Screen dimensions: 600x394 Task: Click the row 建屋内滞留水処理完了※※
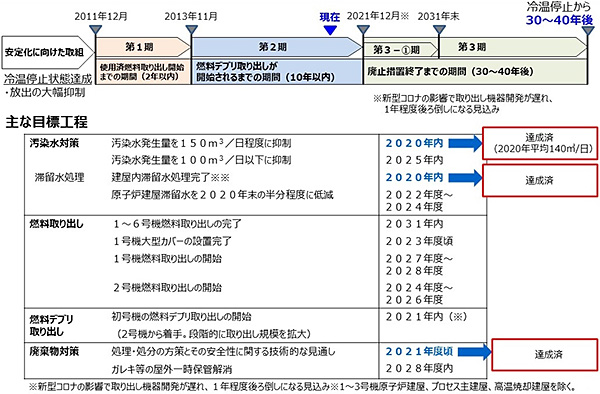[x=170, y=177]
